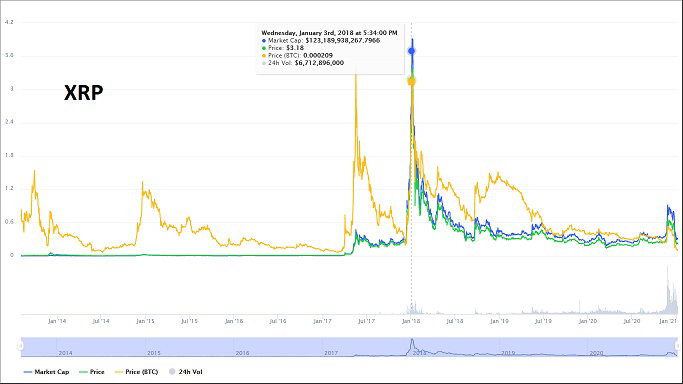The image size is (683, 384).
Task: Click the 2020 label in the navigator
Action: pyautogui.click(x=596, y=353)
